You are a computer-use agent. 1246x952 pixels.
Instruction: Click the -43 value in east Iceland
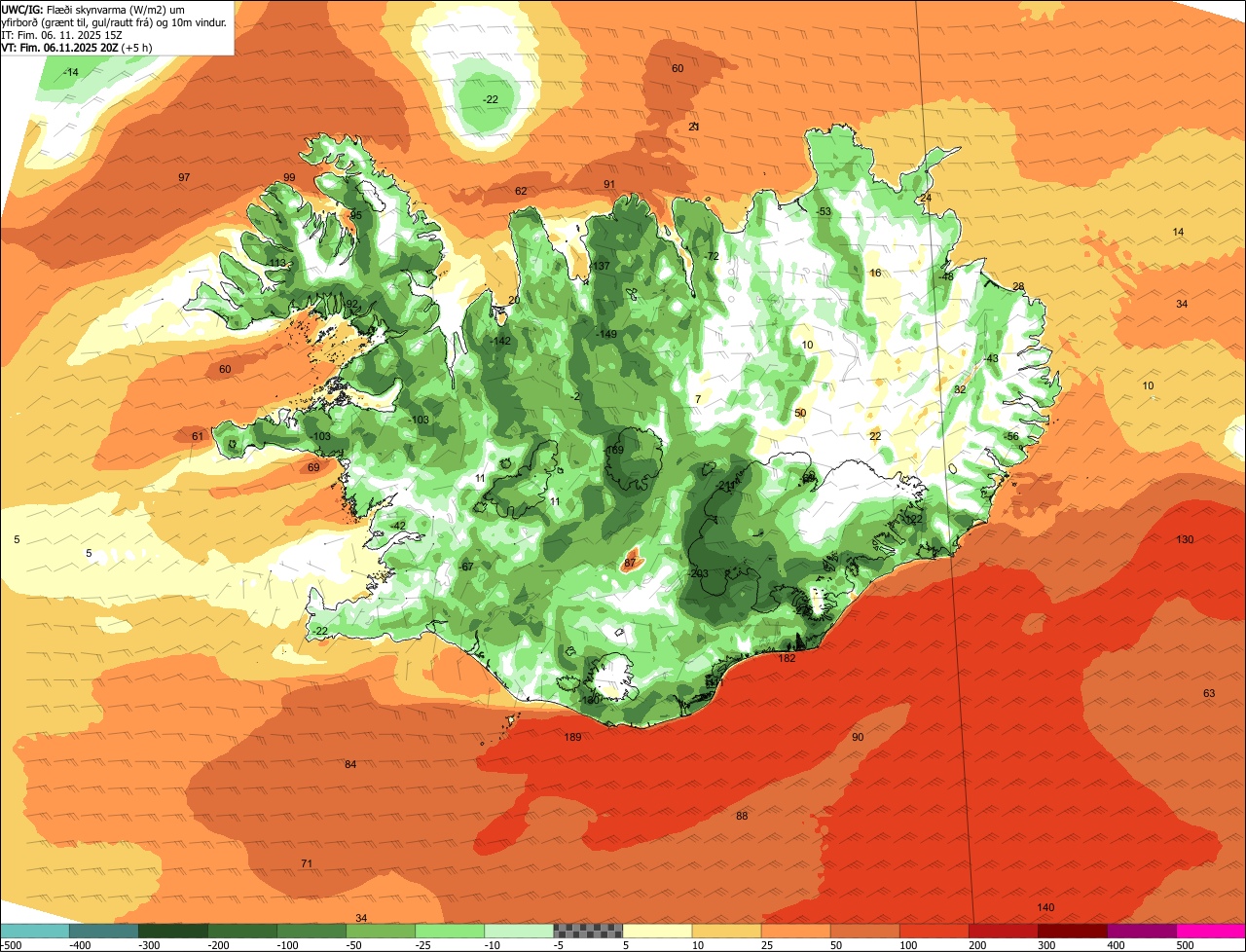(x=991, y=358)
